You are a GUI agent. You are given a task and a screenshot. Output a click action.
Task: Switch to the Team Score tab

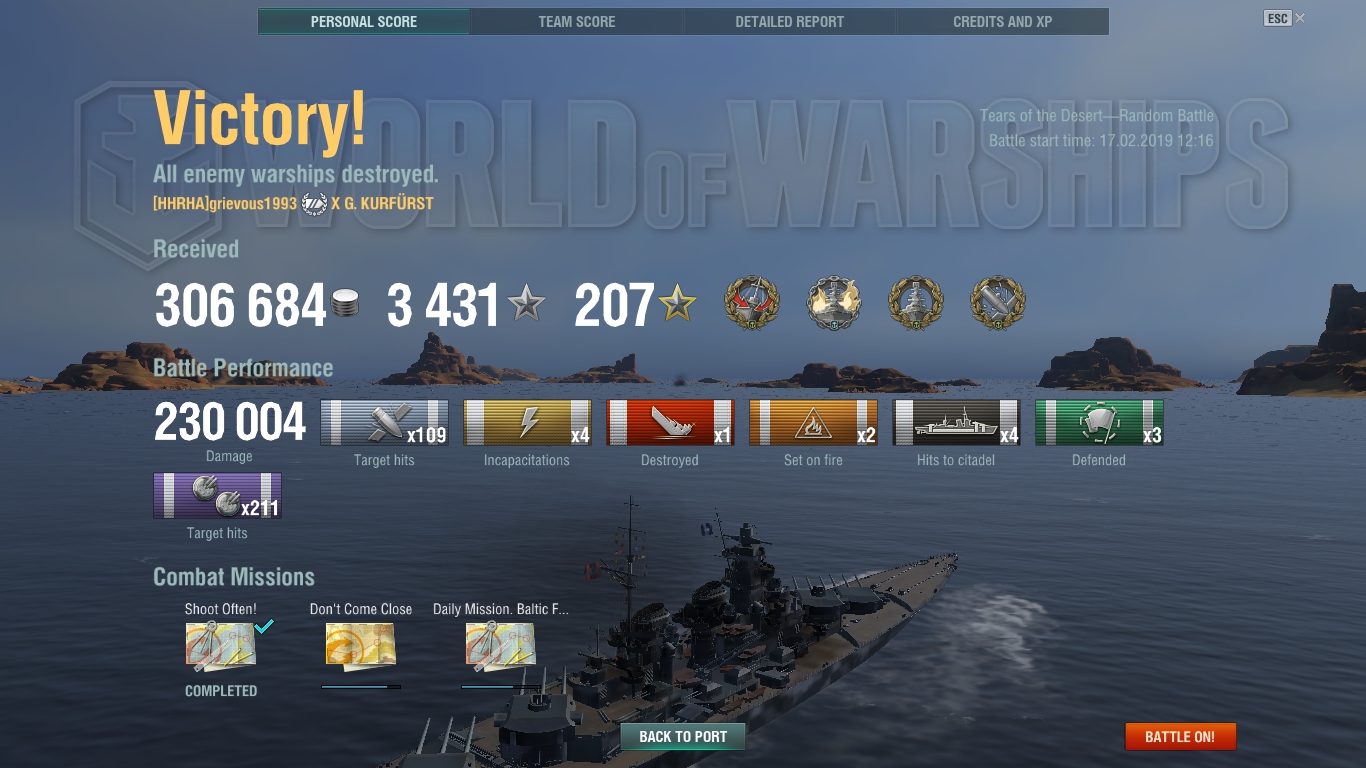[x=577, y=21]
